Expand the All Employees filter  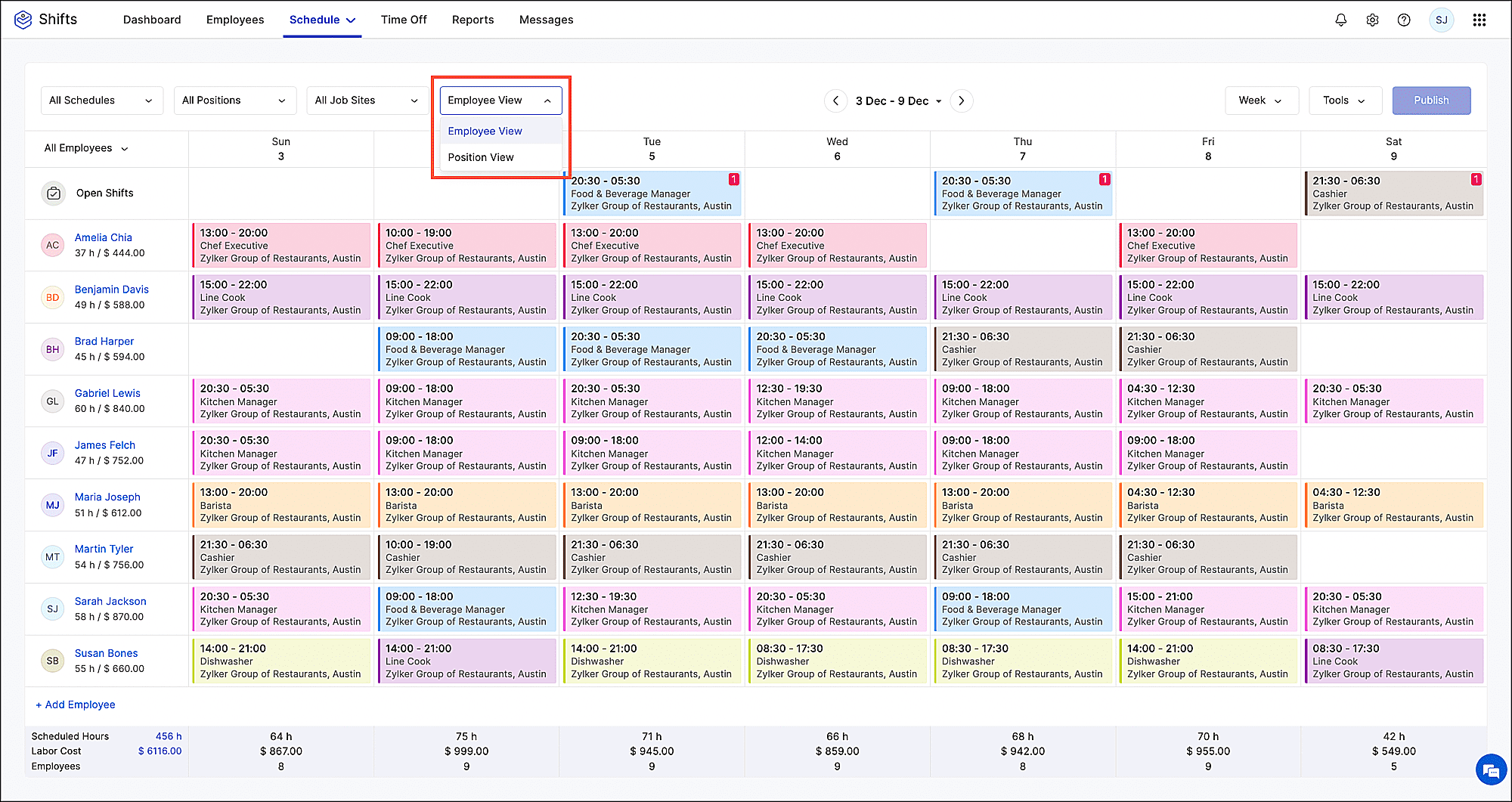point(86,148)
